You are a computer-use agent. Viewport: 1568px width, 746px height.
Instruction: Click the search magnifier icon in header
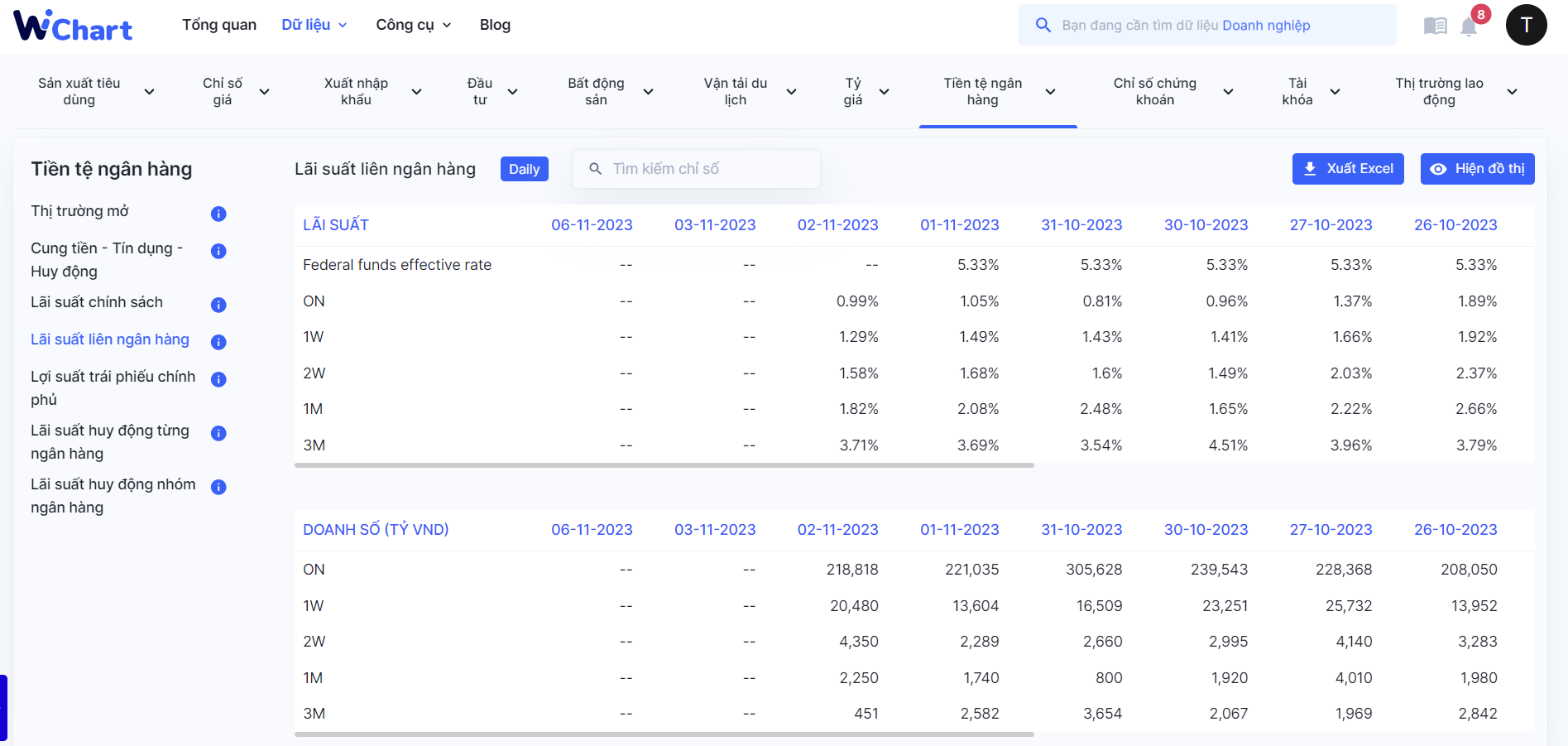pos(1043,25)
